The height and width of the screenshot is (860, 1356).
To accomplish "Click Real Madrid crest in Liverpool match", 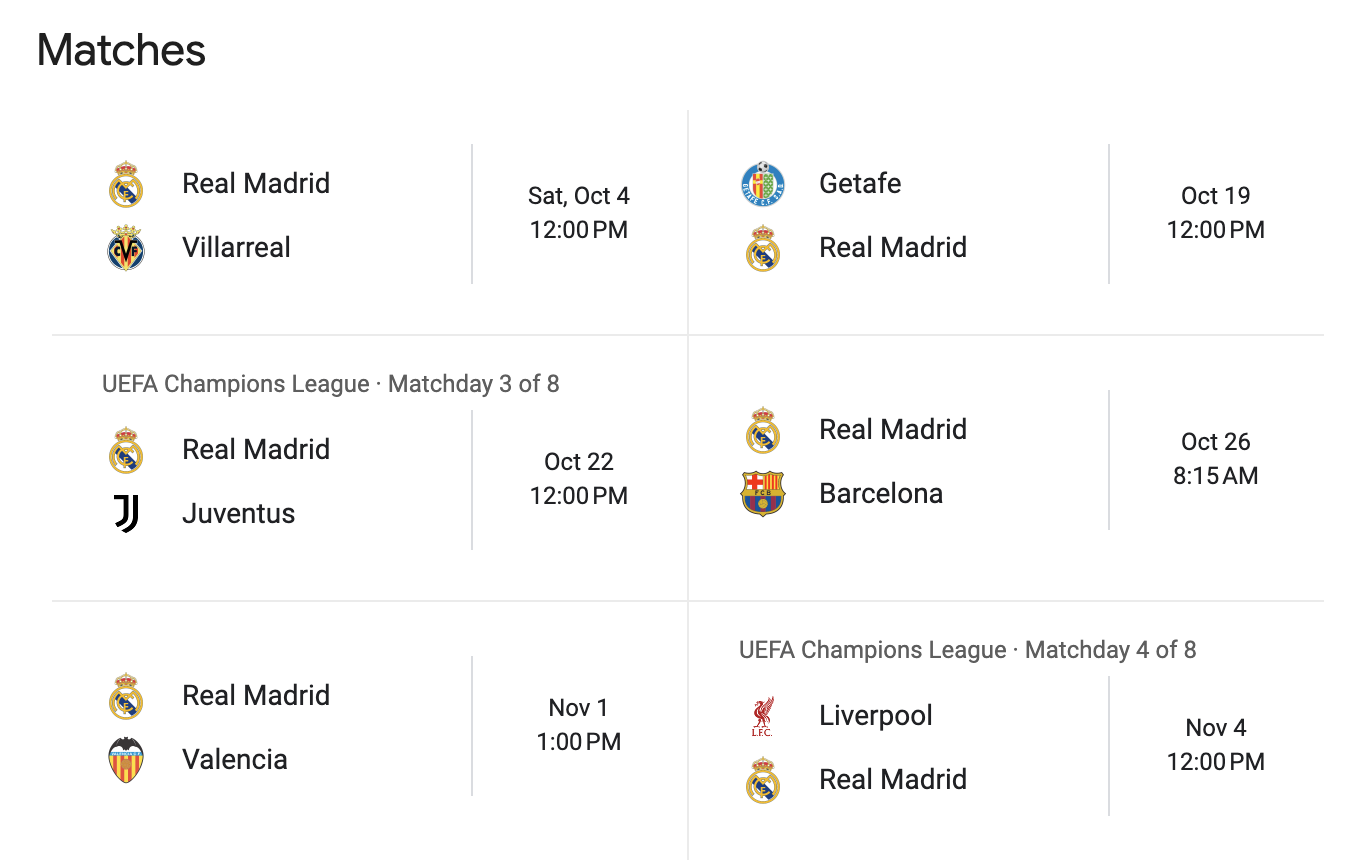I will click(x=763, y=780).
